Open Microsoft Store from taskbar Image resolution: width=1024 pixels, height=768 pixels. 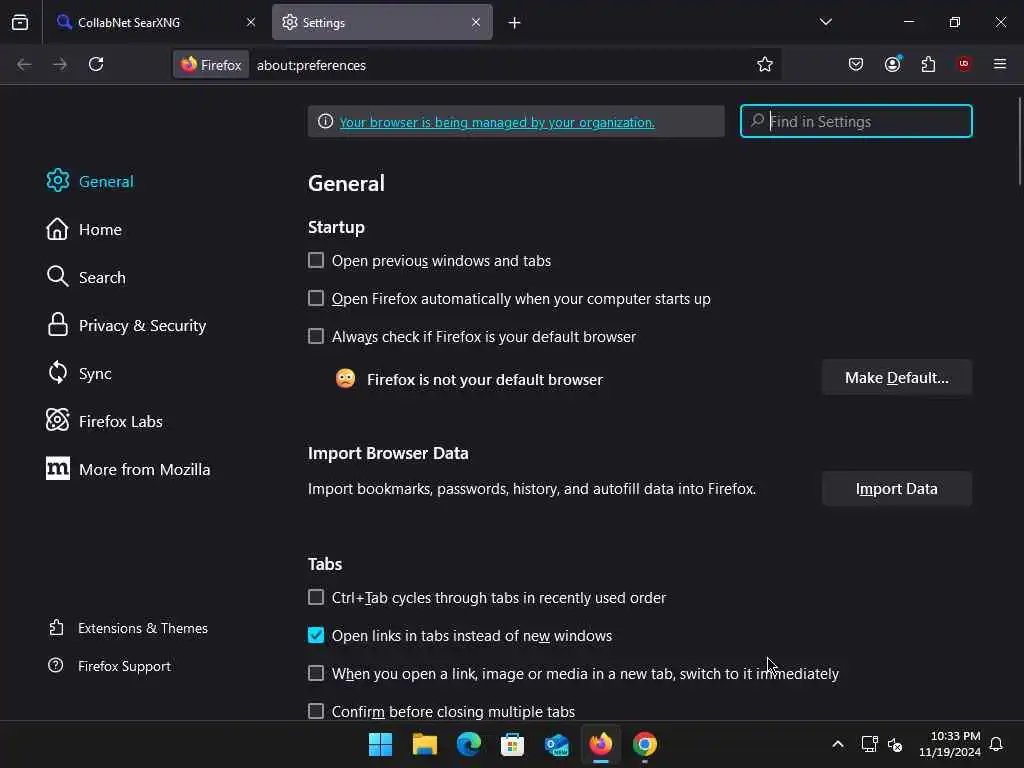pos(513,744)
